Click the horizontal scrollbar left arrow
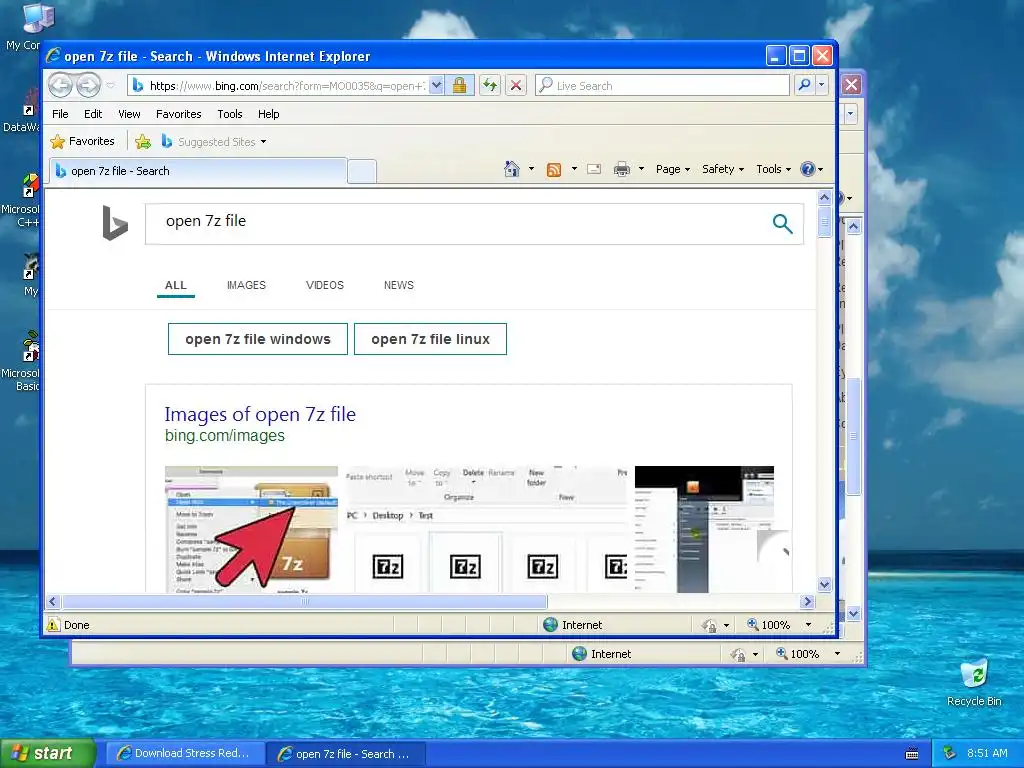The image size is (1024, 768). (x=54, y=601)
